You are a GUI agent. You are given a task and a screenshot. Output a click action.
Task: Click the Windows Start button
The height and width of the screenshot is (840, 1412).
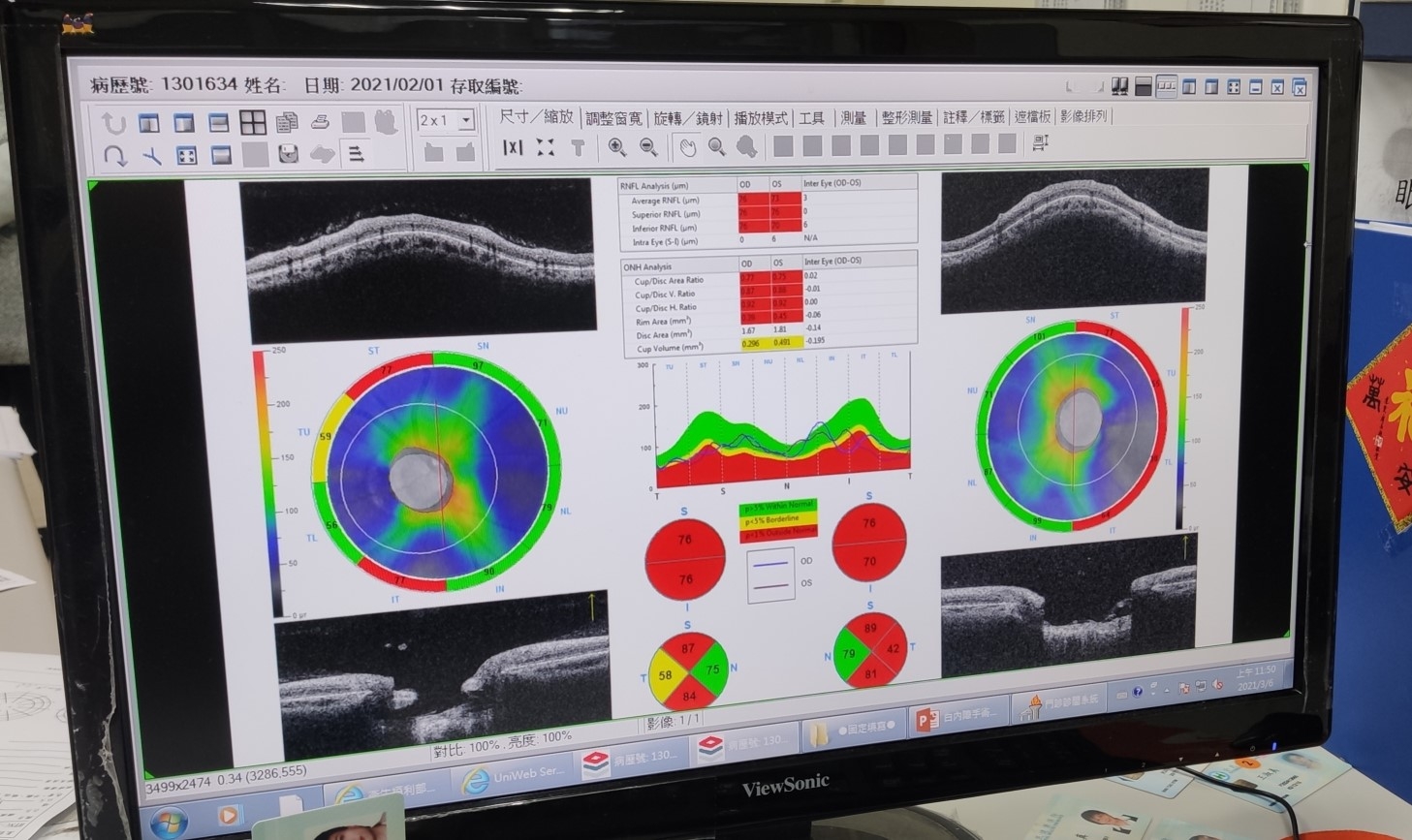click(x=170, y=819)
